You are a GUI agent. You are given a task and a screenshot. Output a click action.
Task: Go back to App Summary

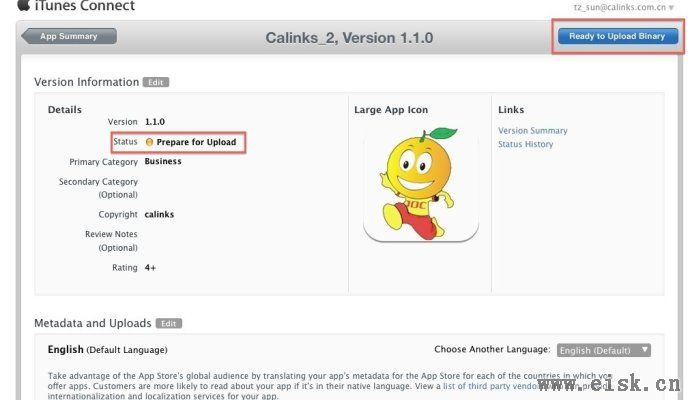point(70,36)
